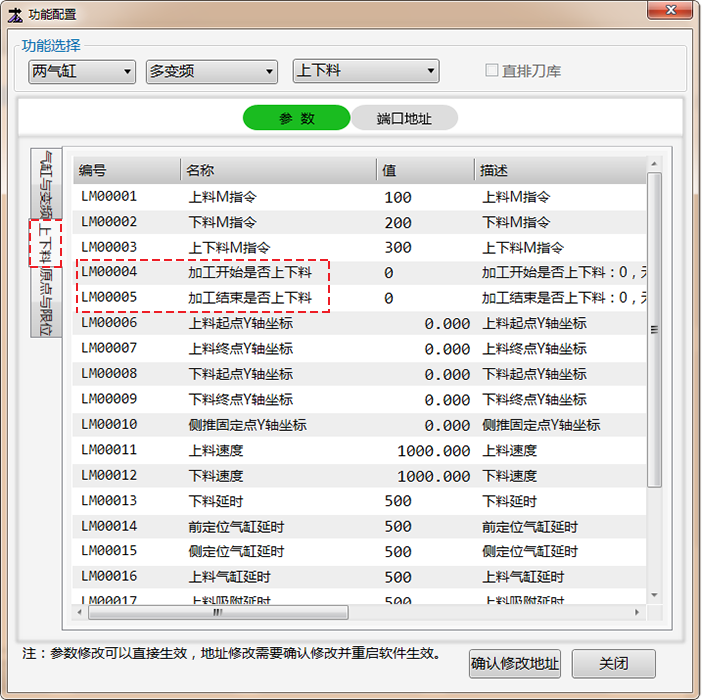Viewport: 702px width, 700px height.
Task: Click the 上料M指令 description cell
Action: [x=516, y=197]
